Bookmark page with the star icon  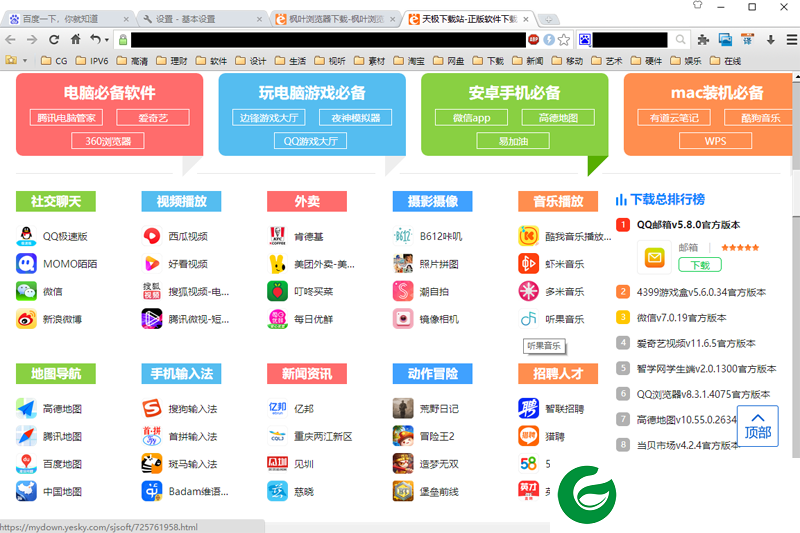point(564,39)
